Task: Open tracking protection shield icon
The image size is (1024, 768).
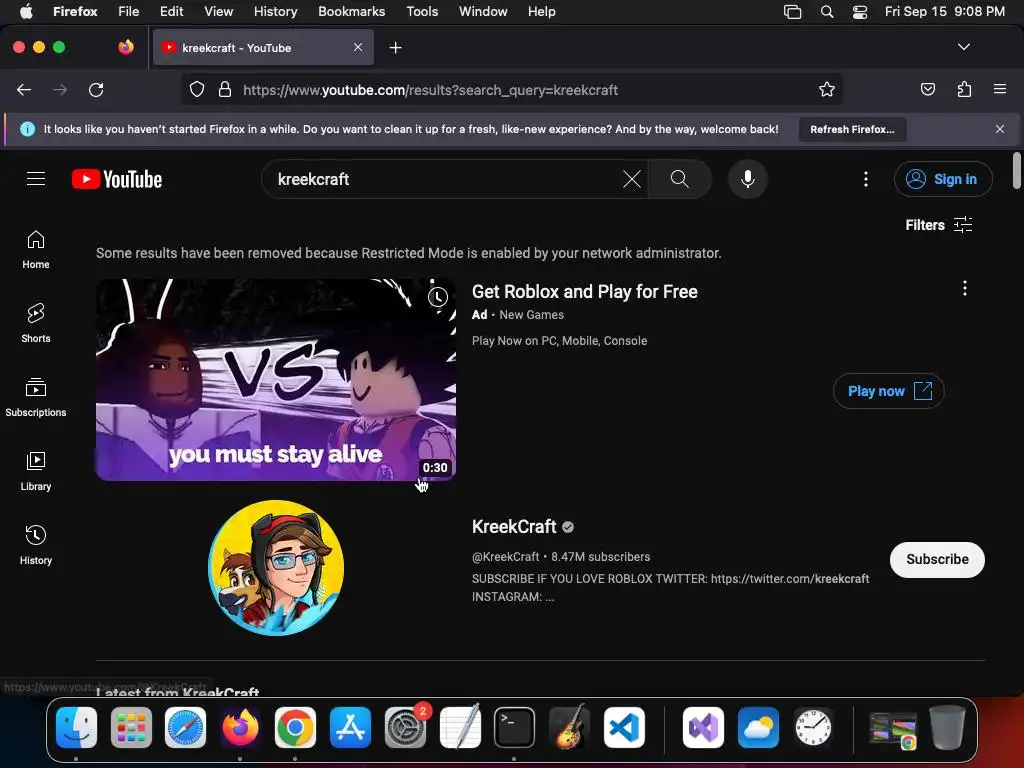Action: (x=197, y=89)
